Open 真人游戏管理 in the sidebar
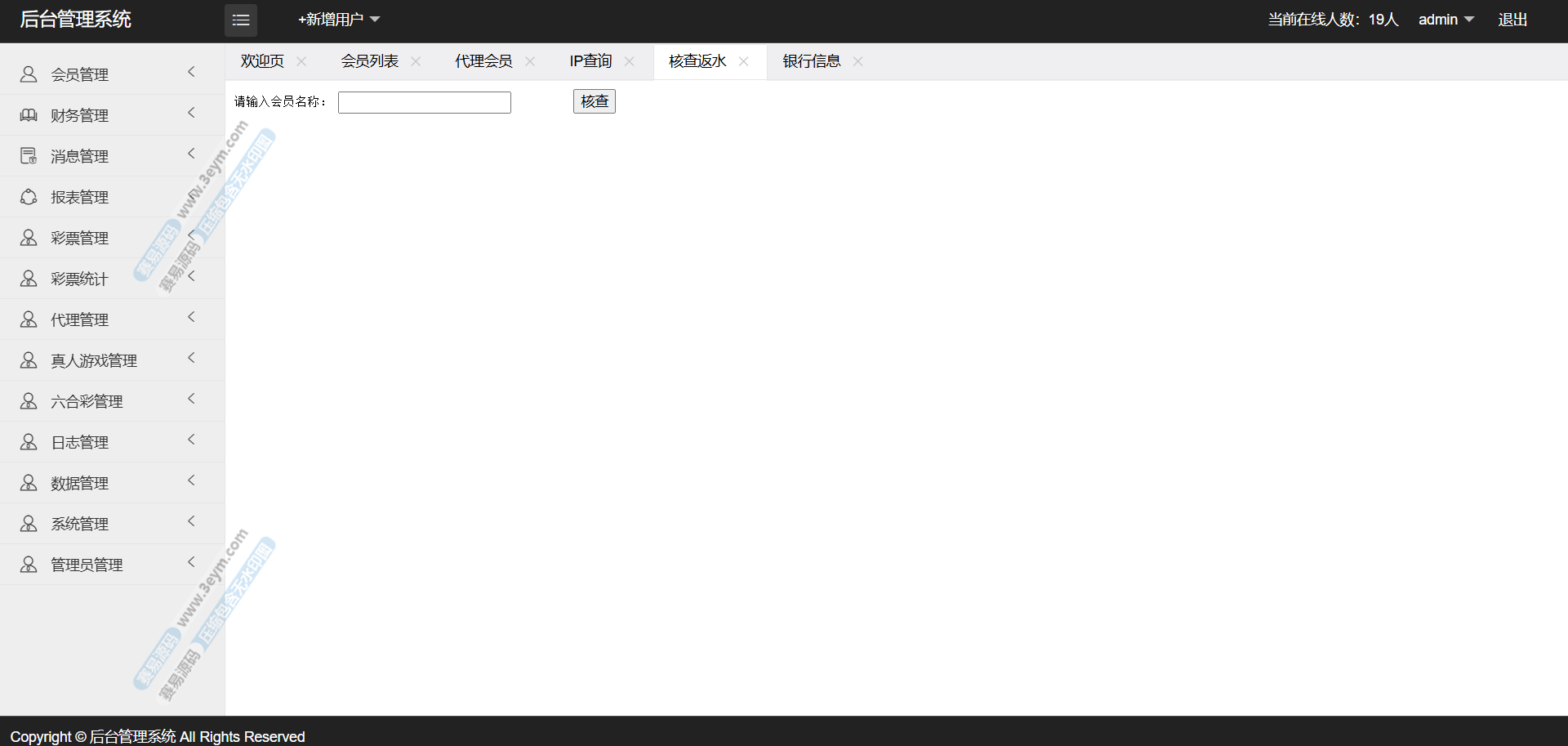The width and height of the screenshot is (1568, 746). pos(94,360)
